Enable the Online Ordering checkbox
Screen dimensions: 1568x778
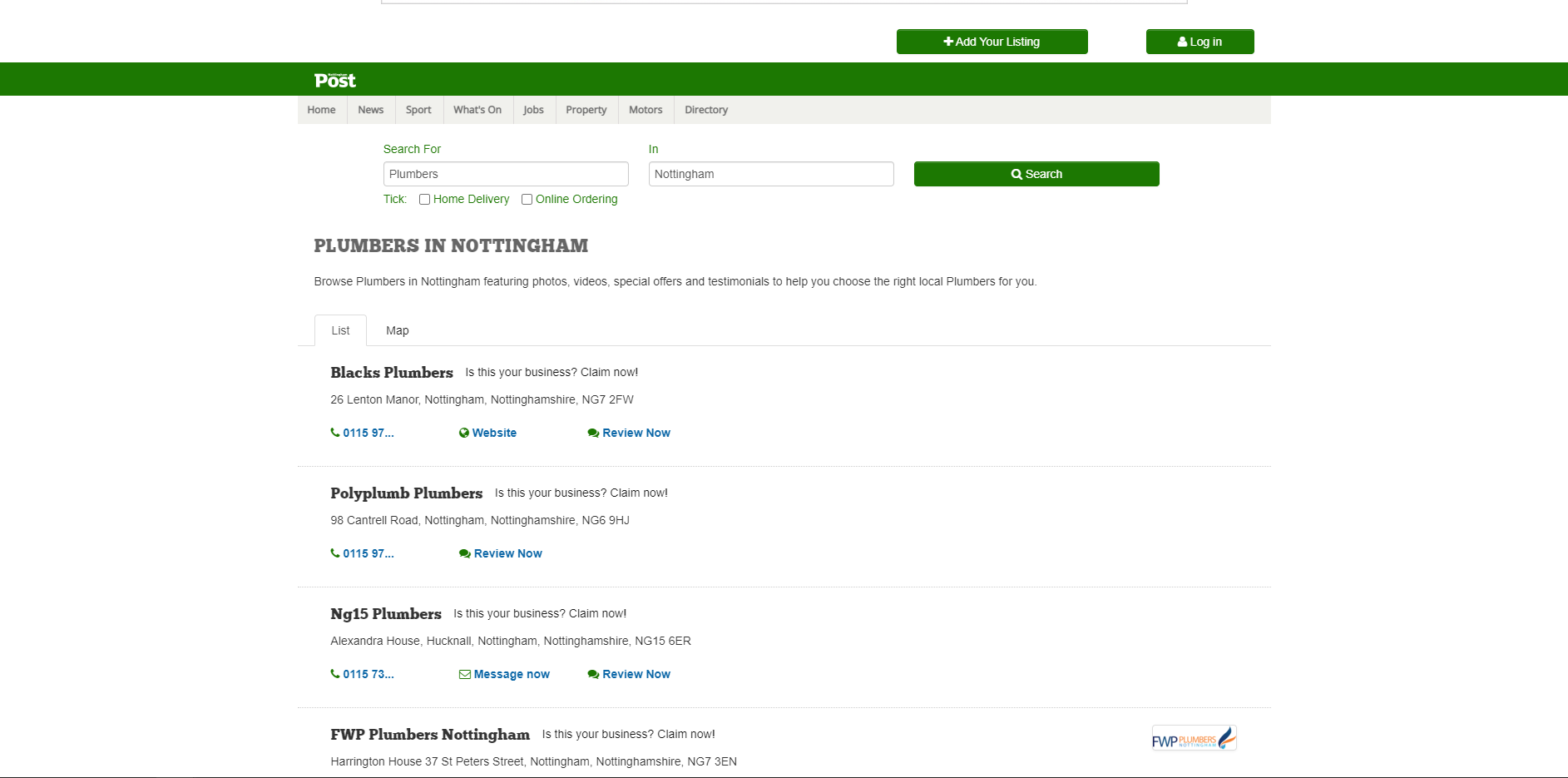click(527, 200)
